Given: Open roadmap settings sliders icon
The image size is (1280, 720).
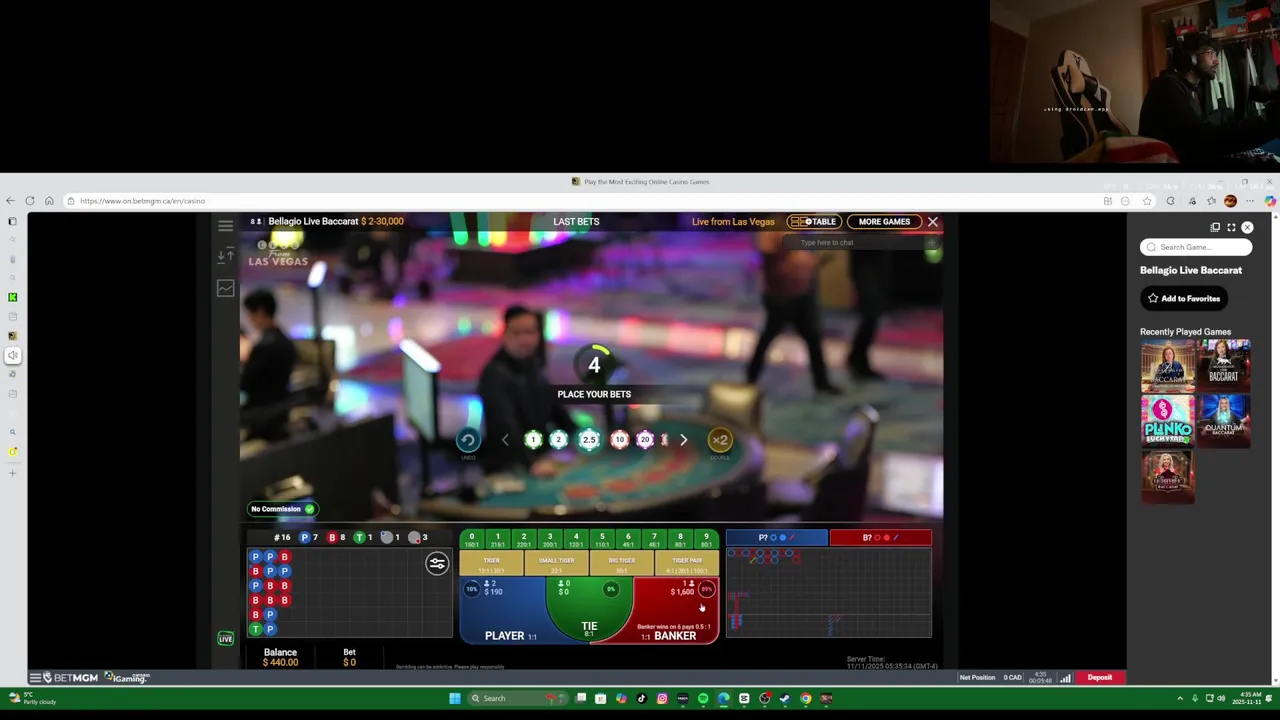Looking at the screenshot, I should (x=437, y=564).
